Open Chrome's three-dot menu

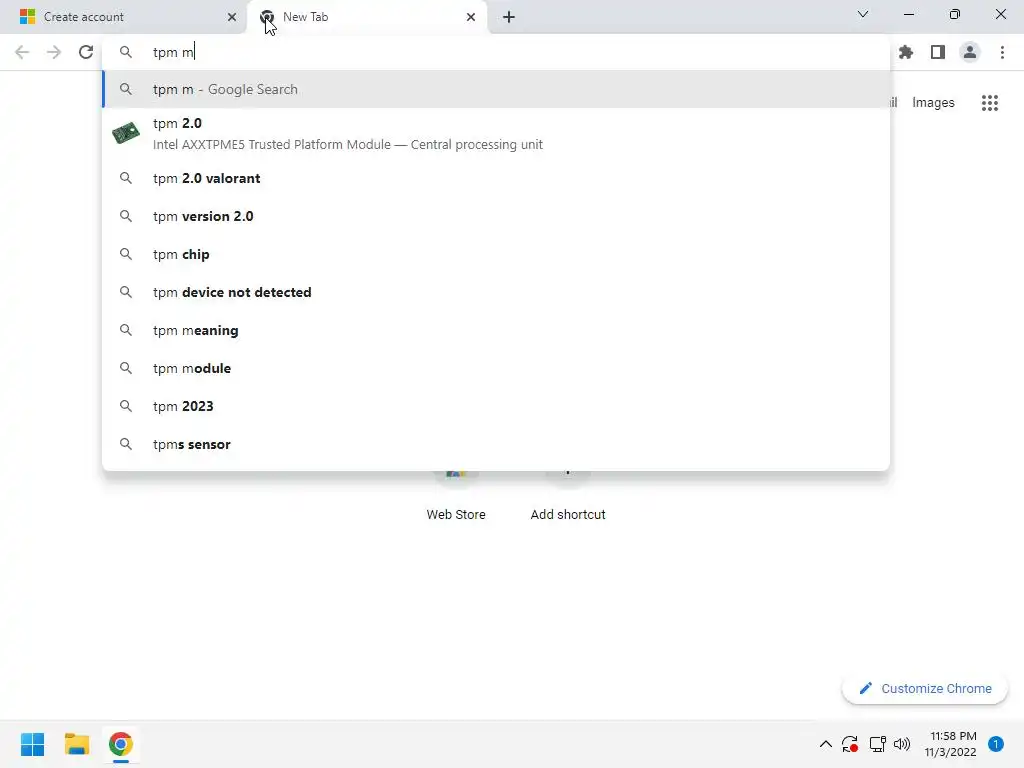(1002, 52)
